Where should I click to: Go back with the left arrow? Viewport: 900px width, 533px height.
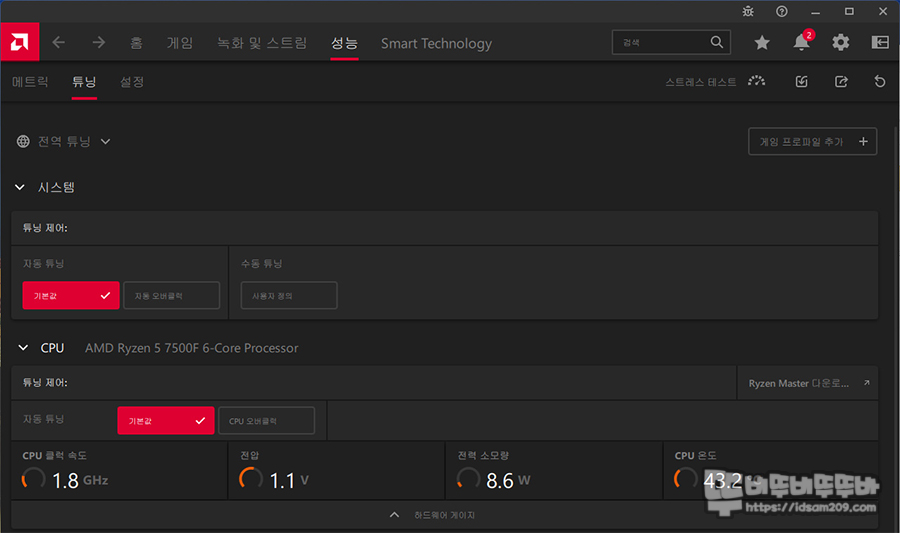59,42
